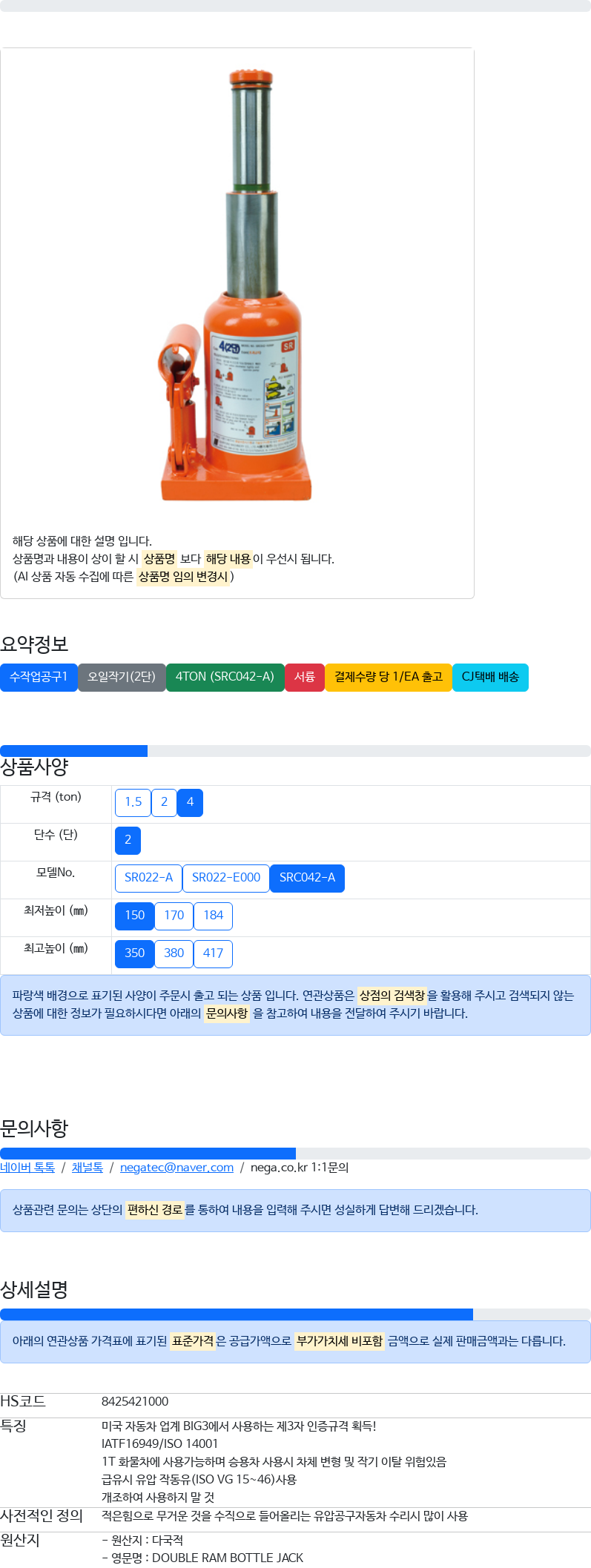Click the orange bottle jack product image

click(x=237, y=286)
